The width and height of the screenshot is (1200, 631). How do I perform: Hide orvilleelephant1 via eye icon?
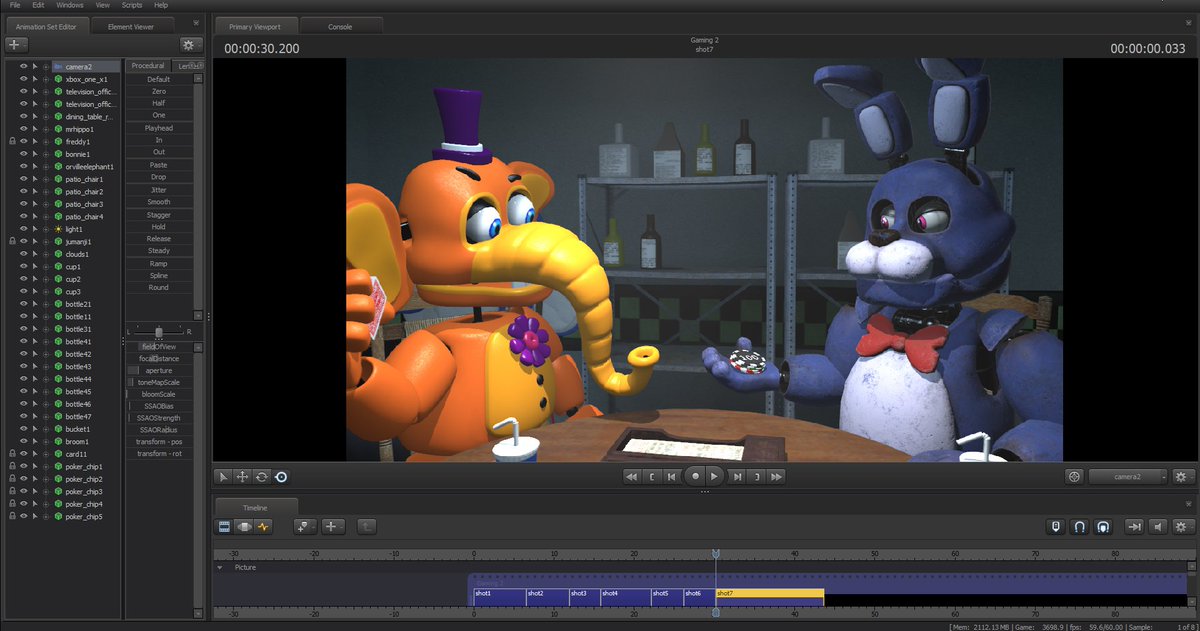pos(23,166)
